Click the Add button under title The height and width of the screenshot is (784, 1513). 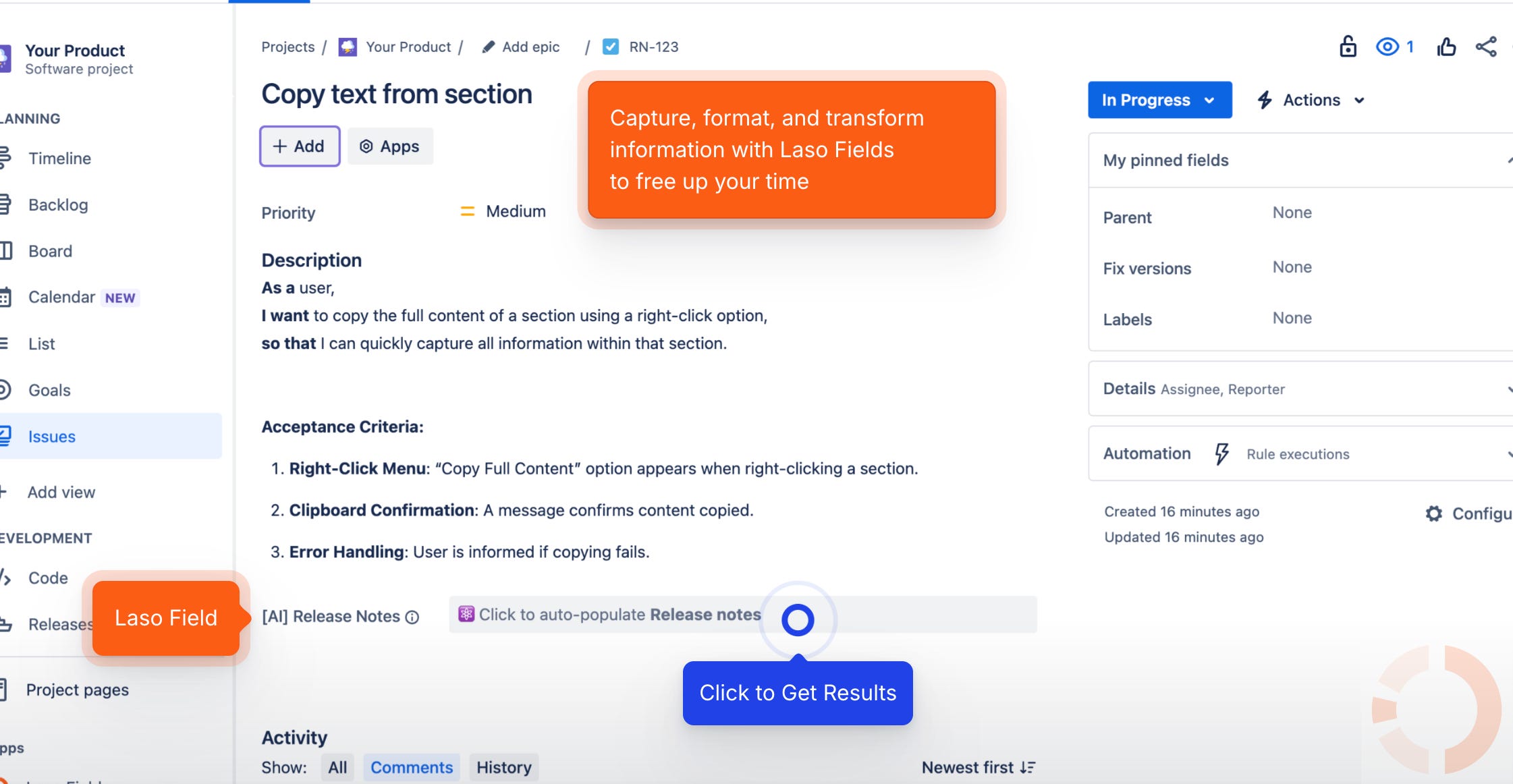(x=300, y=146)
